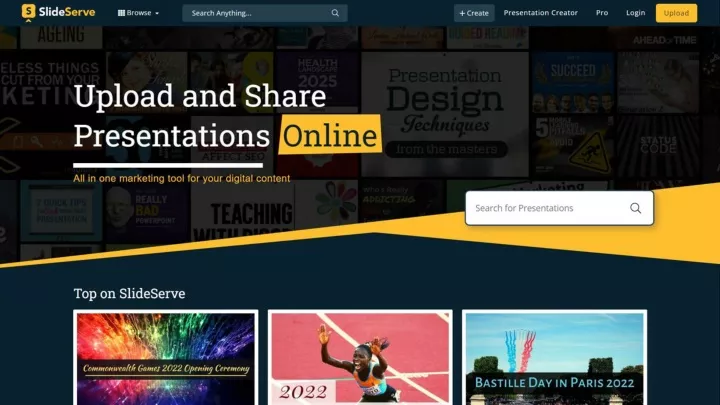This screenshot has height=405, width=720.
Task: Click the SlideServe logo
Action: coord(58,12)
